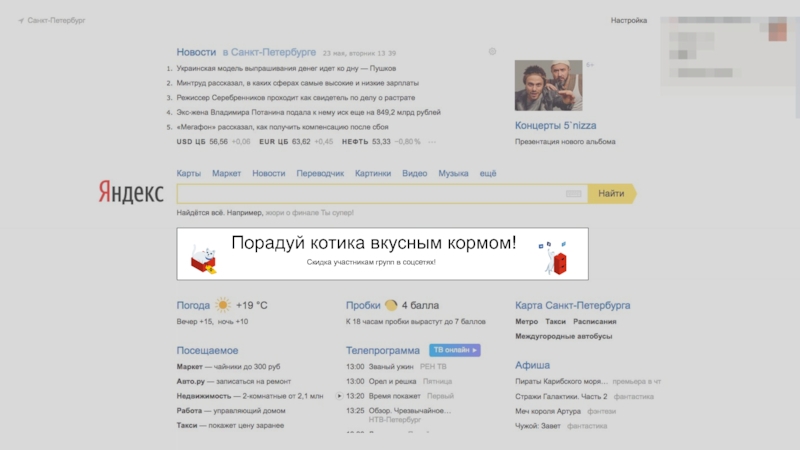Click the play icon next to Время покажет
Screen dimensions: 800x450
[x=339, y=396]
